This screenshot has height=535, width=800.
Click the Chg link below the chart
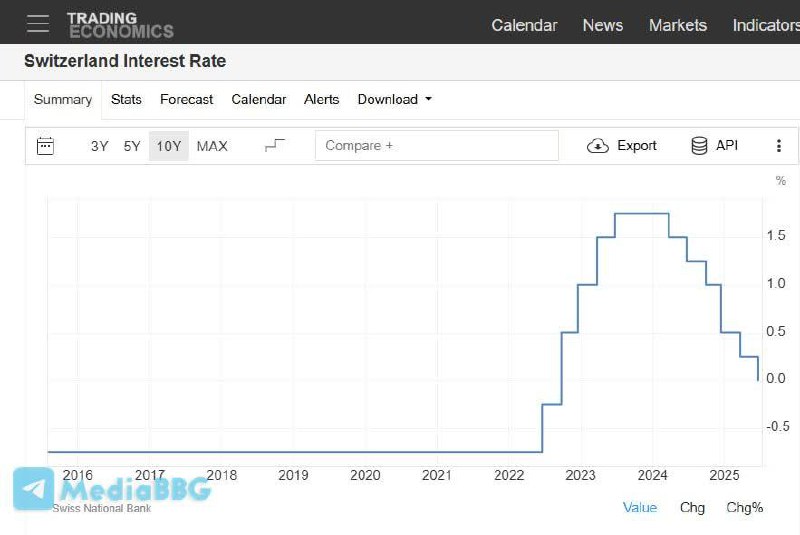tap(692, 507)
